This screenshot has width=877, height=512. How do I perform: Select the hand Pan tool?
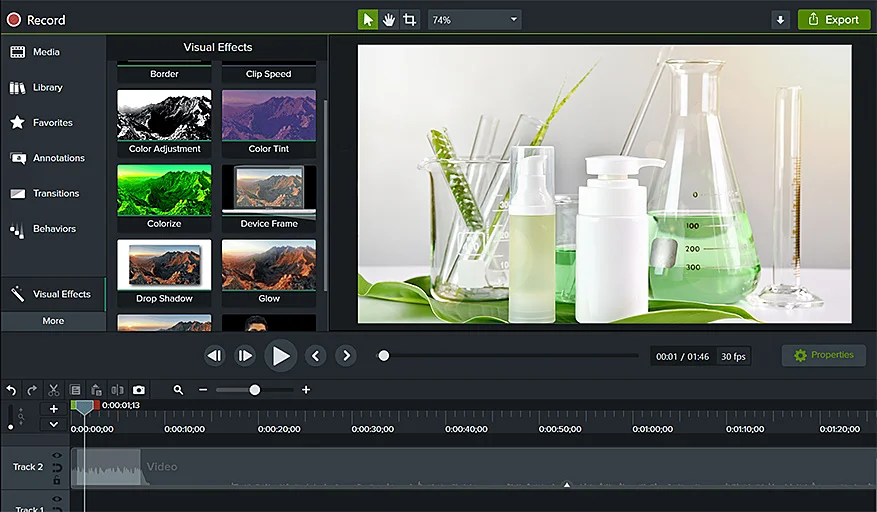[389, 20]
